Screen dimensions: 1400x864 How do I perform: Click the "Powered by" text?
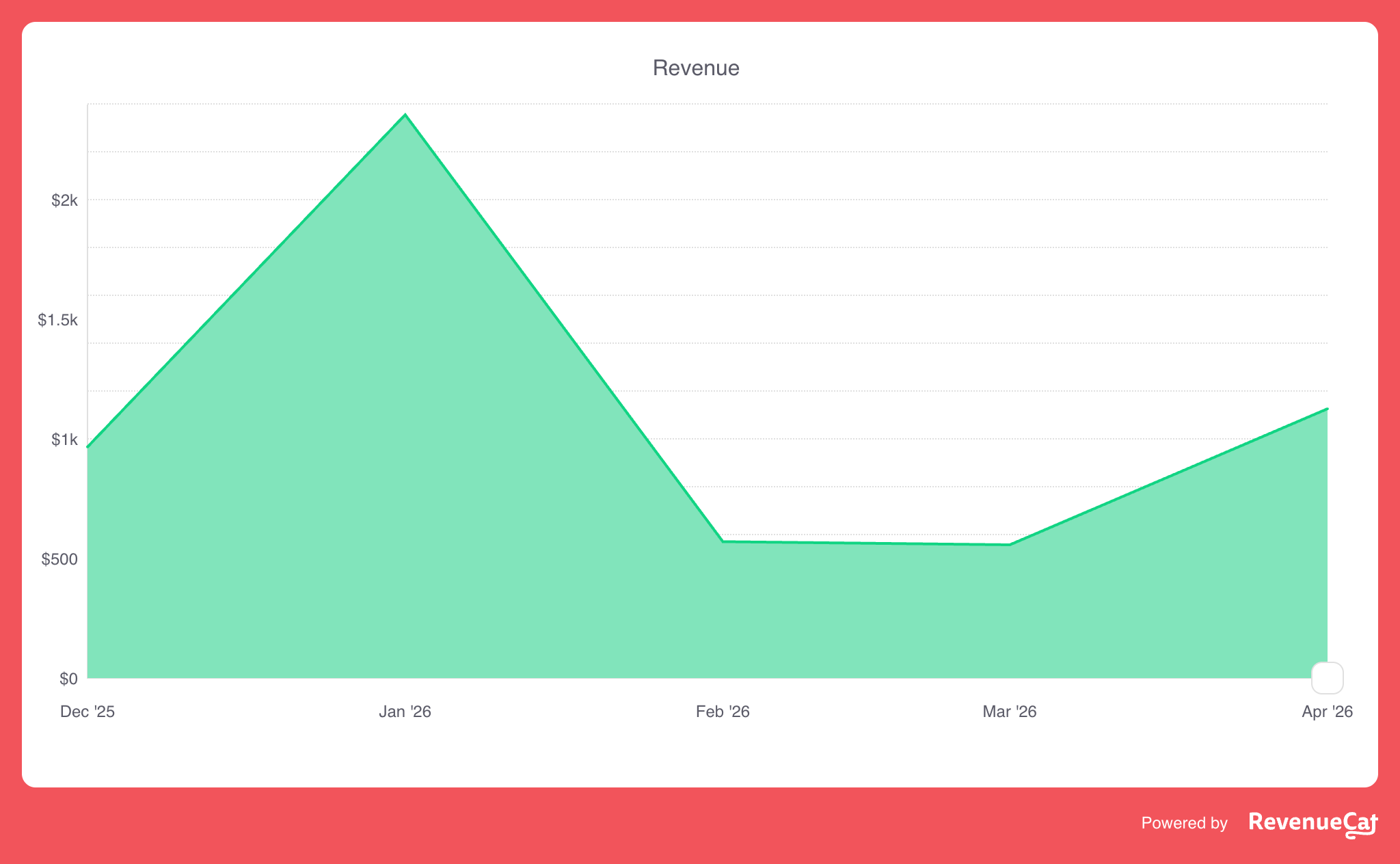(x=1184, y=823)
